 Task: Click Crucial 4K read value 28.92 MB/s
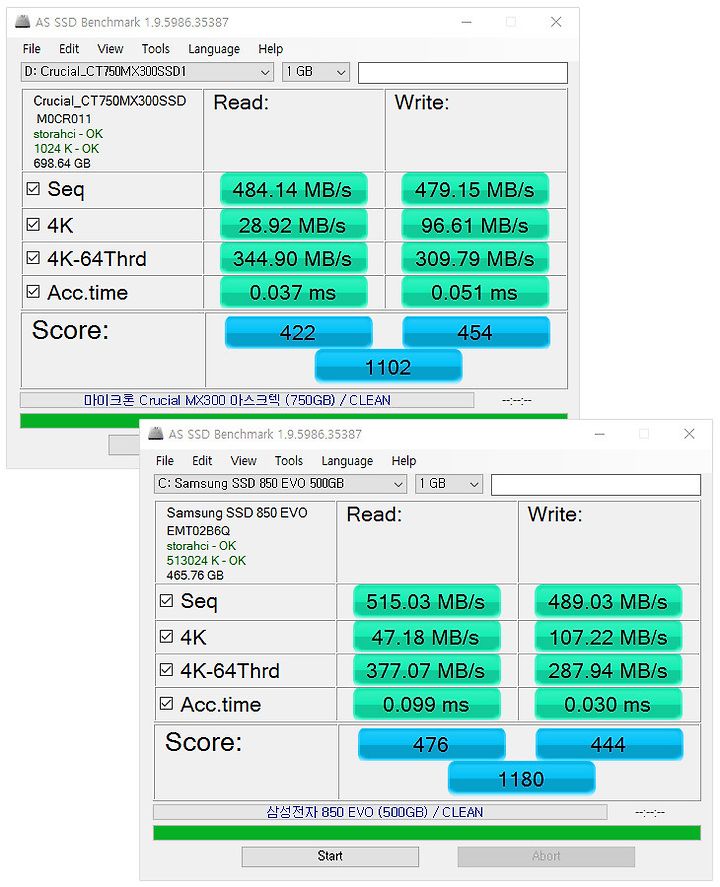click(293, 225)
